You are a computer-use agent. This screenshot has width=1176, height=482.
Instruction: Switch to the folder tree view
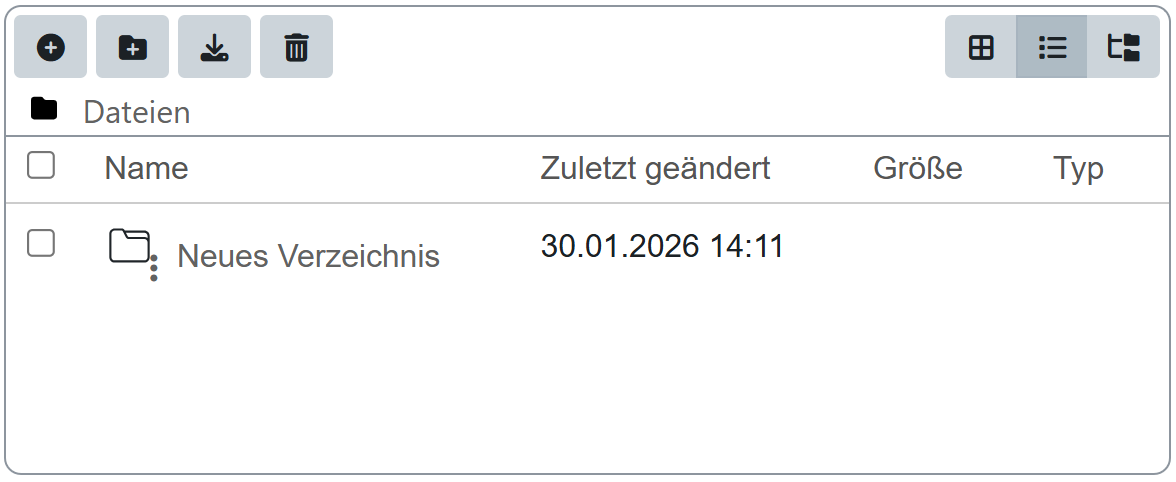click(1123, 47)
